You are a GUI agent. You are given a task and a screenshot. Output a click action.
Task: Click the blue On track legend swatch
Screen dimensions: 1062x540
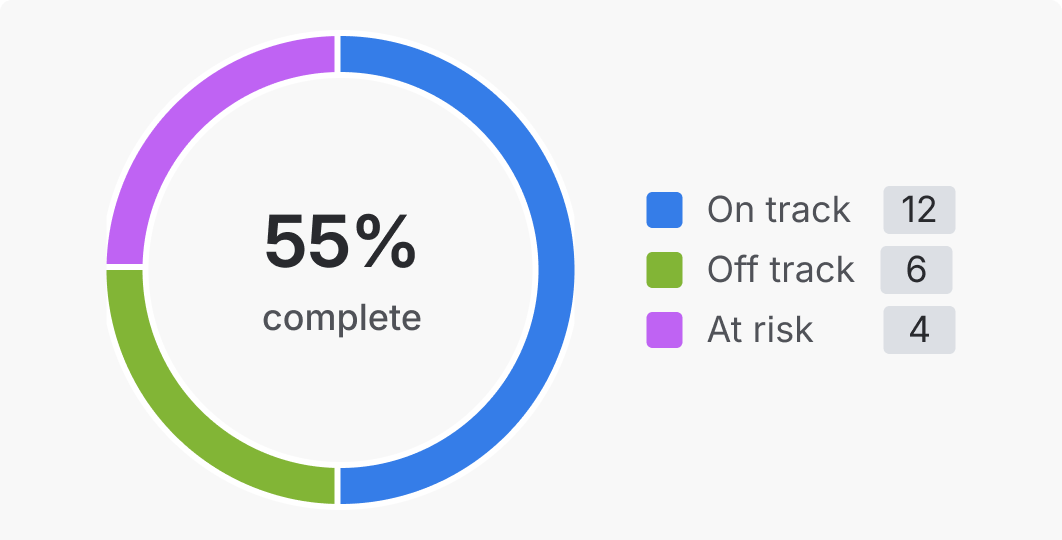(x=665, y=210)
